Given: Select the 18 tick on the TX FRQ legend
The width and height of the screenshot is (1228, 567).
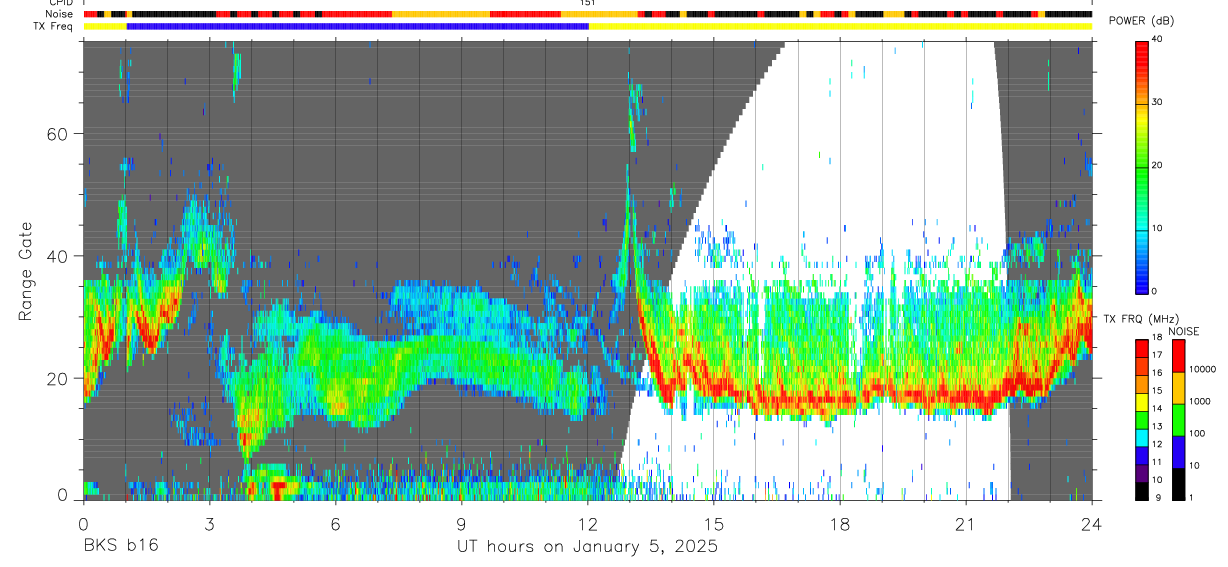Looking at the screenshot, I should (x=1155, y=338).
